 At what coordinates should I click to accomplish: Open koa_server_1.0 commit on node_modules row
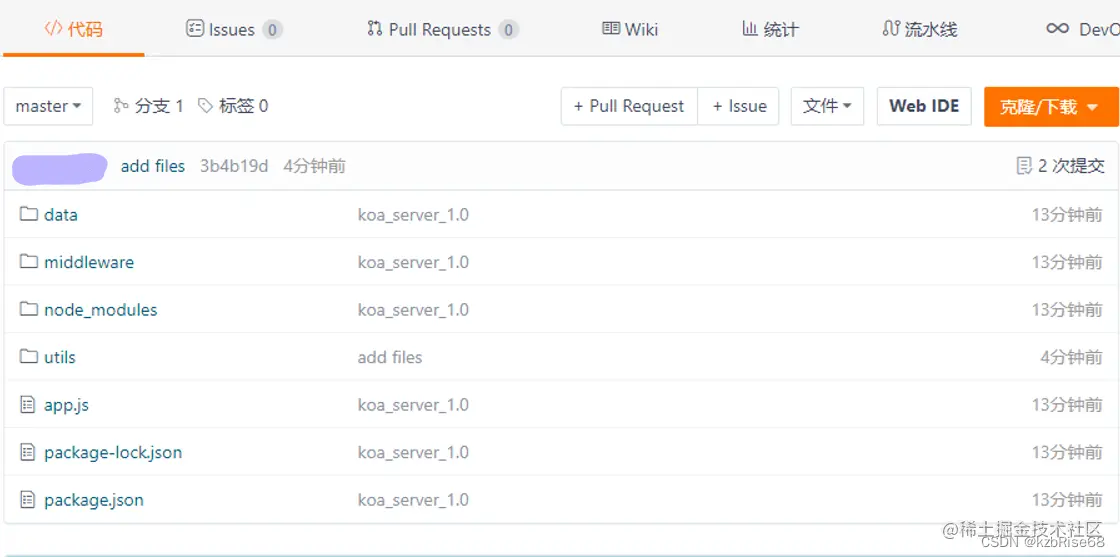click(413, 310)
